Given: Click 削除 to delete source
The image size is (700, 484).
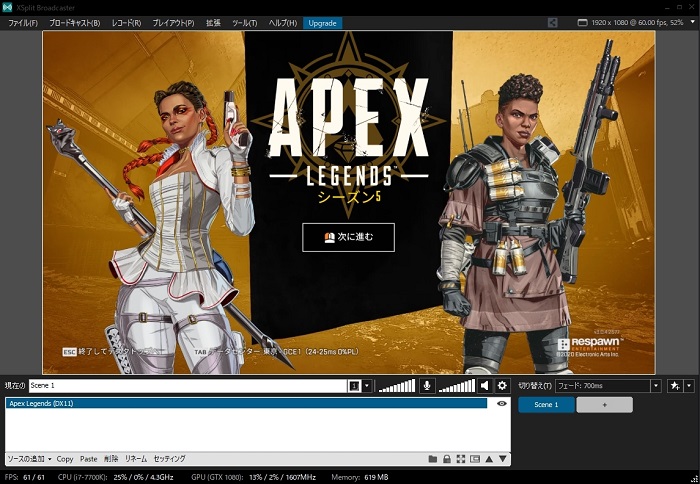Looking at the screenshot, I should pos(111,459).
